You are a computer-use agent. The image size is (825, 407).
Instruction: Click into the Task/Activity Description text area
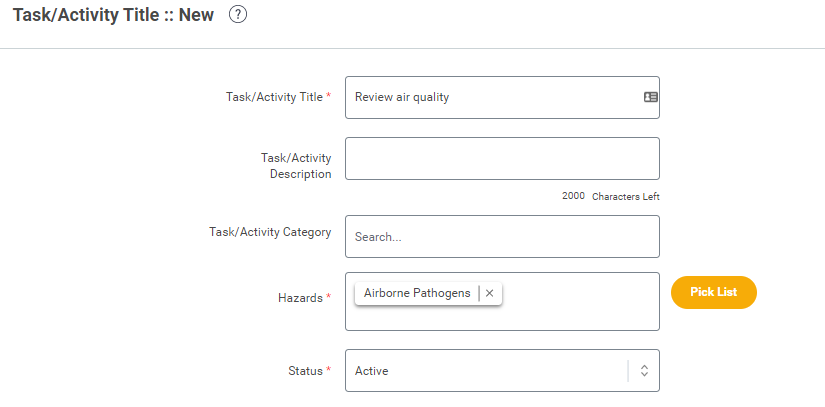[502, 158]
